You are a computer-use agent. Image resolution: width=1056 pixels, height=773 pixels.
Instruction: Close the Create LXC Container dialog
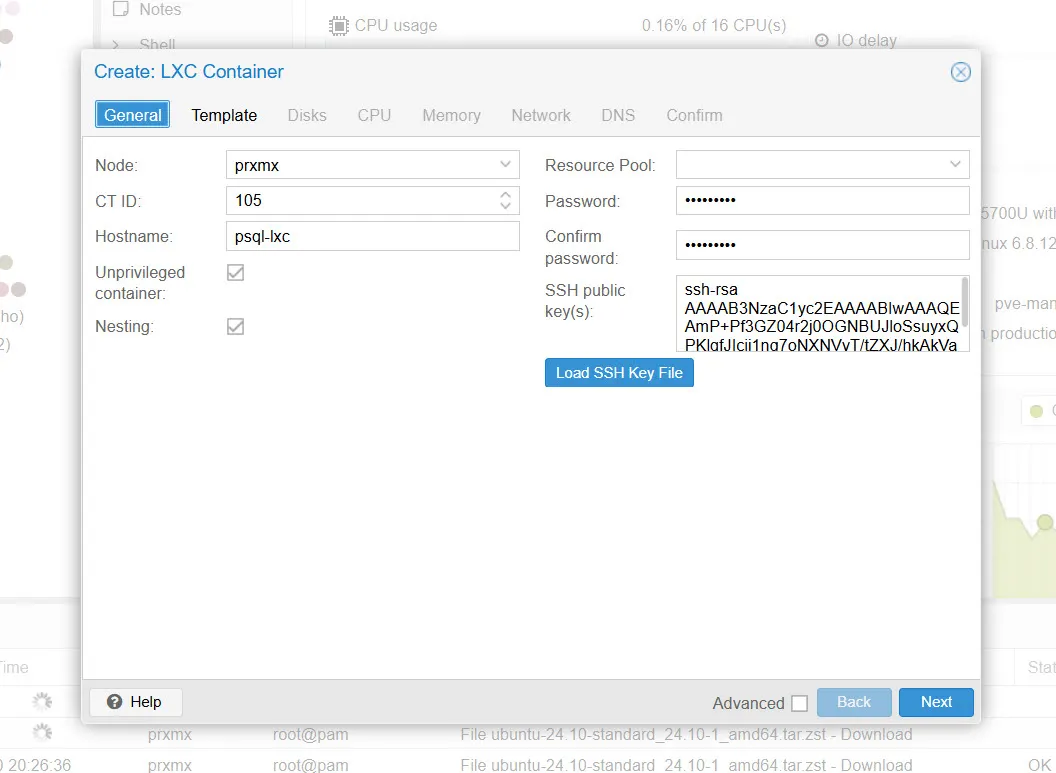pyautogui.click(x=960, y=72)
